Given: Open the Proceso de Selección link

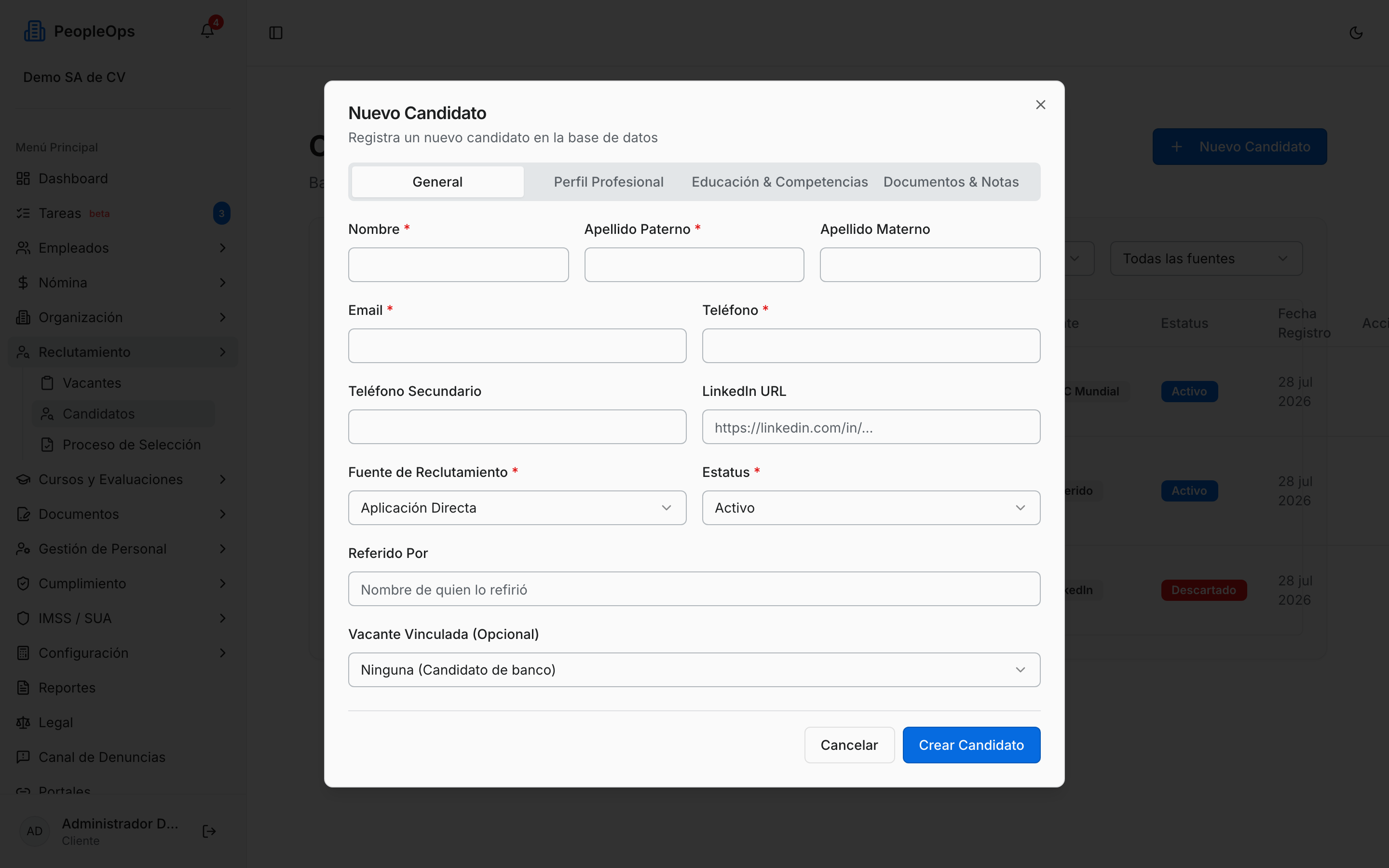Looking at the screenshot, I should pyautogui.click(x=123, y=445).
